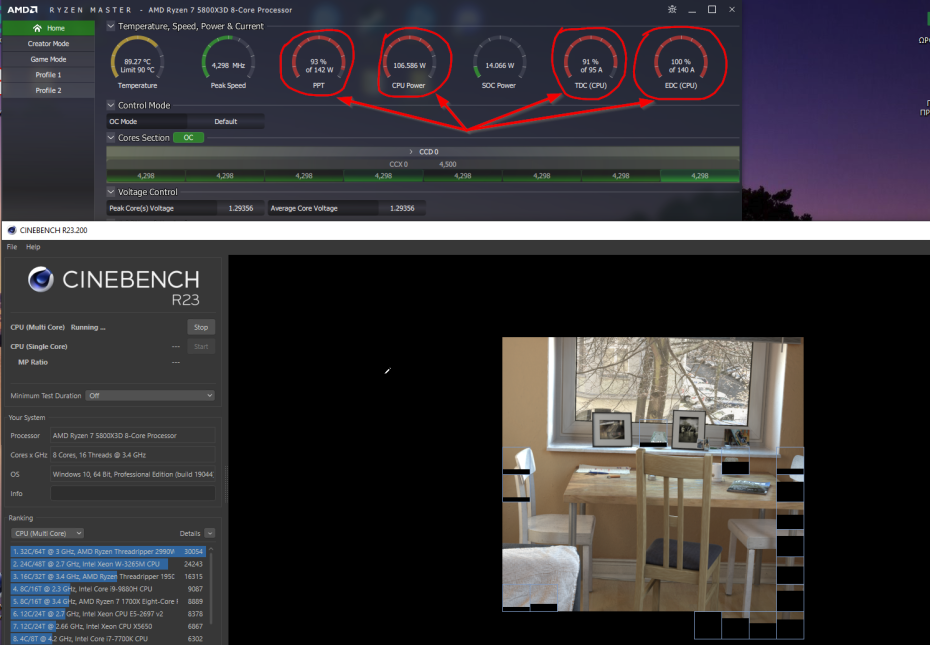The width and height of the screenshot is (930, 645).
Task: Select the Core i7-7700K ranking row
Action: coord(108,638)
